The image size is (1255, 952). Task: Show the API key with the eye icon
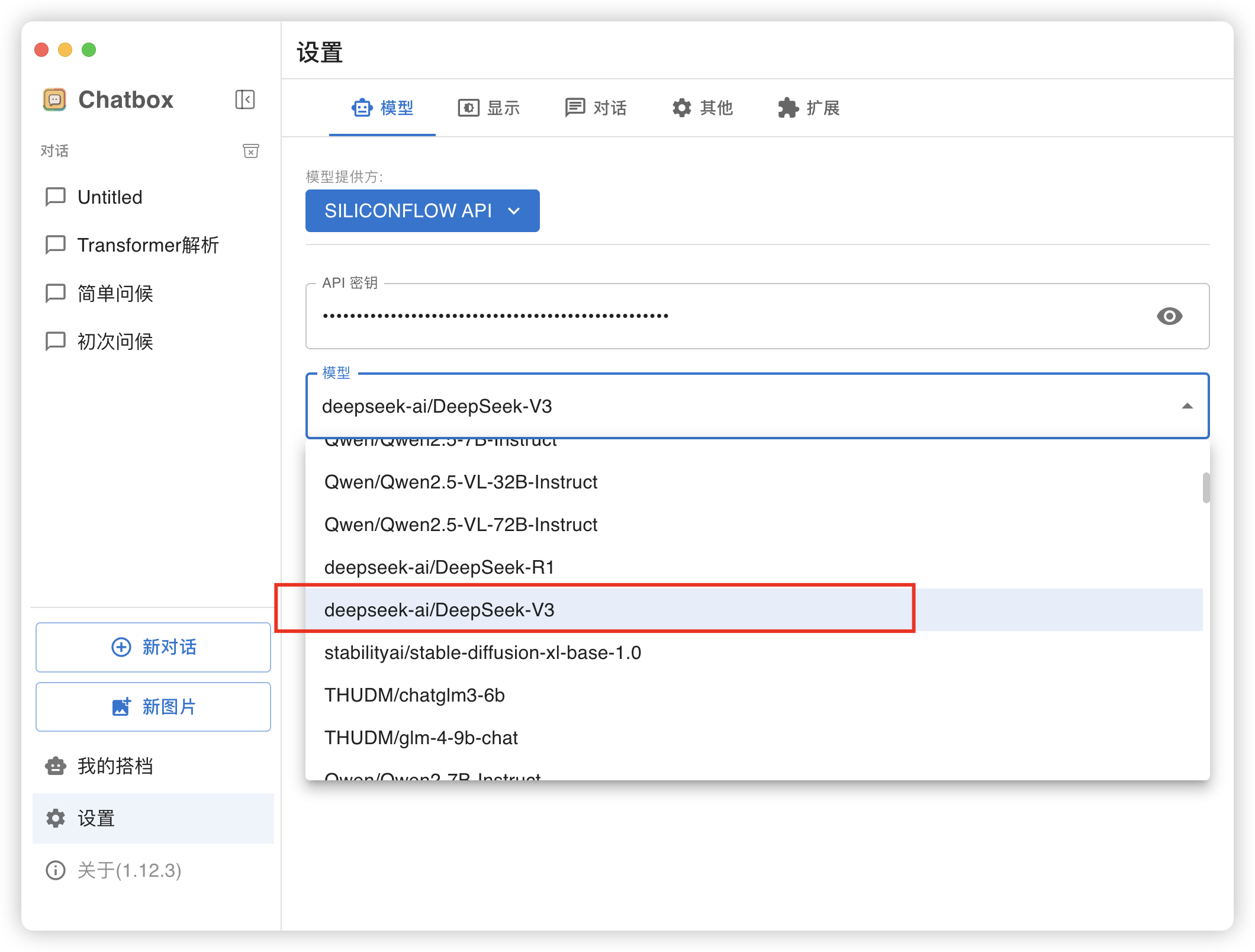pos(1169,316)
